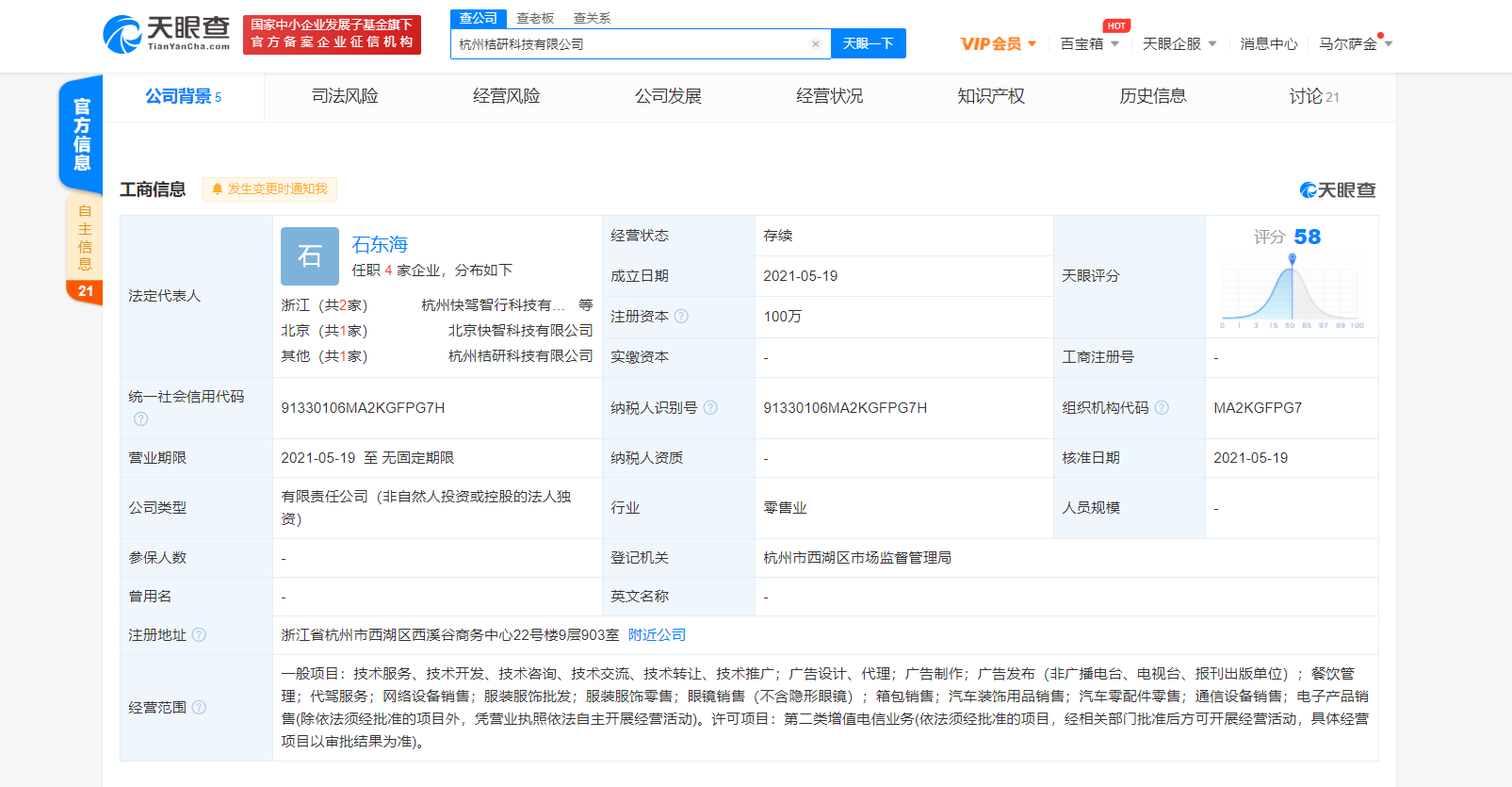Click the 杭州市西湖区市场监督管理局 value
Screen dimensions: 1512x787
point(857,558)
